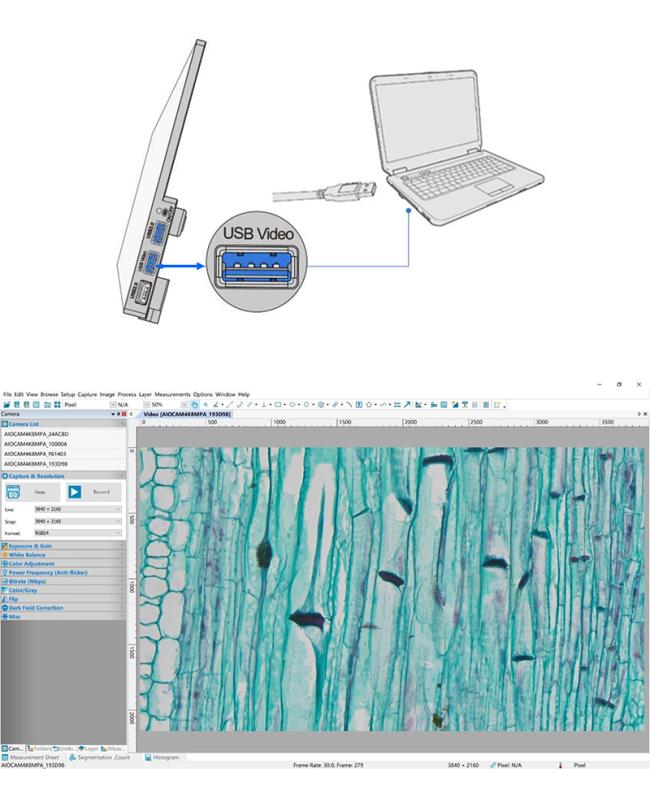Start video with the Record play icon
The width and height of the screenshot is (650, 786).
click(x=75, y=492)
